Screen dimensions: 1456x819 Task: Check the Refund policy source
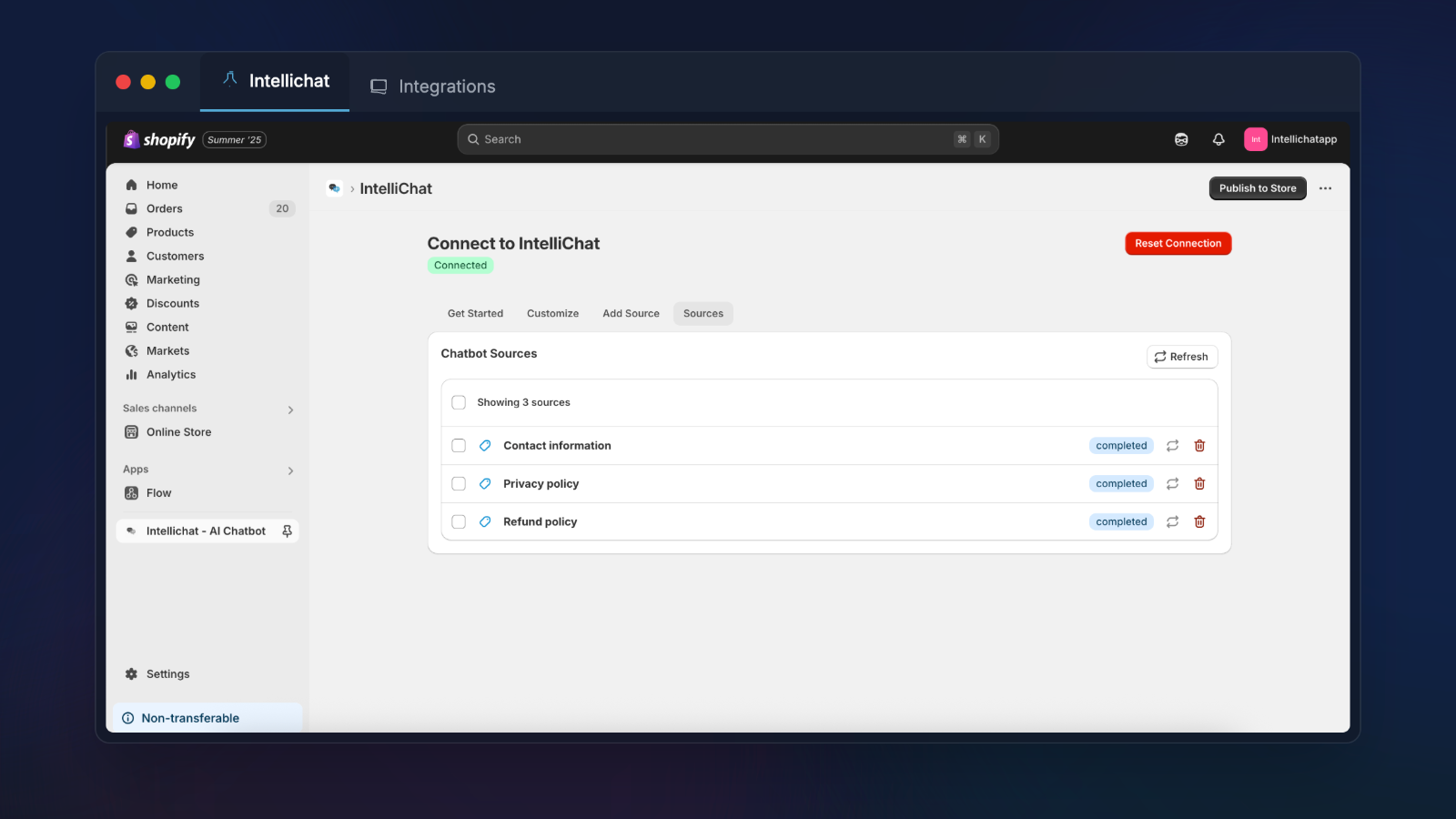tap(459, 522)
